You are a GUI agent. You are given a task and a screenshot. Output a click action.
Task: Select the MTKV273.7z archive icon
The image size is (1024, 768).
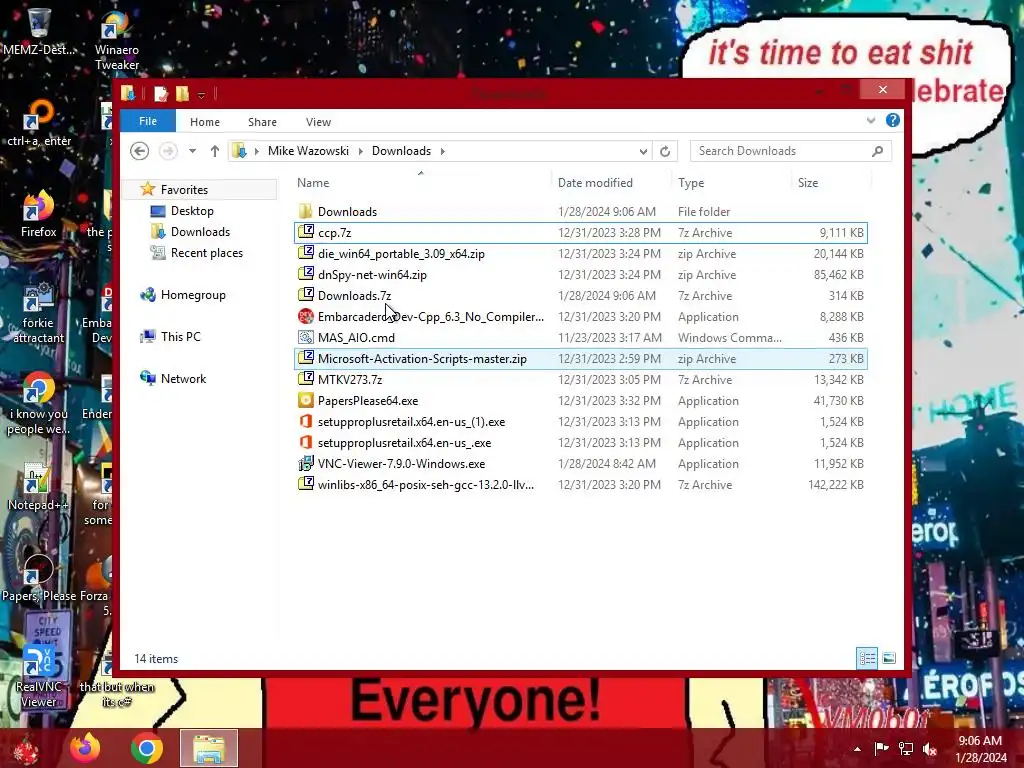click(x=305, y=379)
